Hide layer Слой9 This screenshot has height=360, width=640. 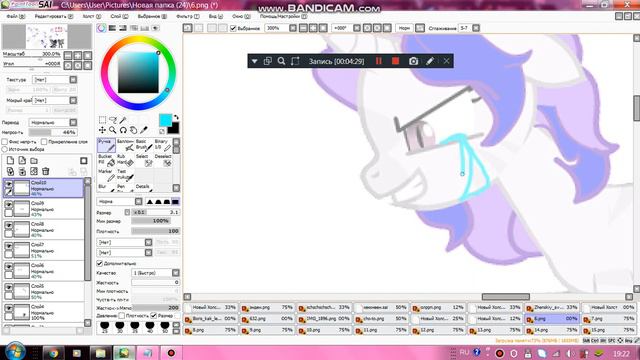pos(9,204)
